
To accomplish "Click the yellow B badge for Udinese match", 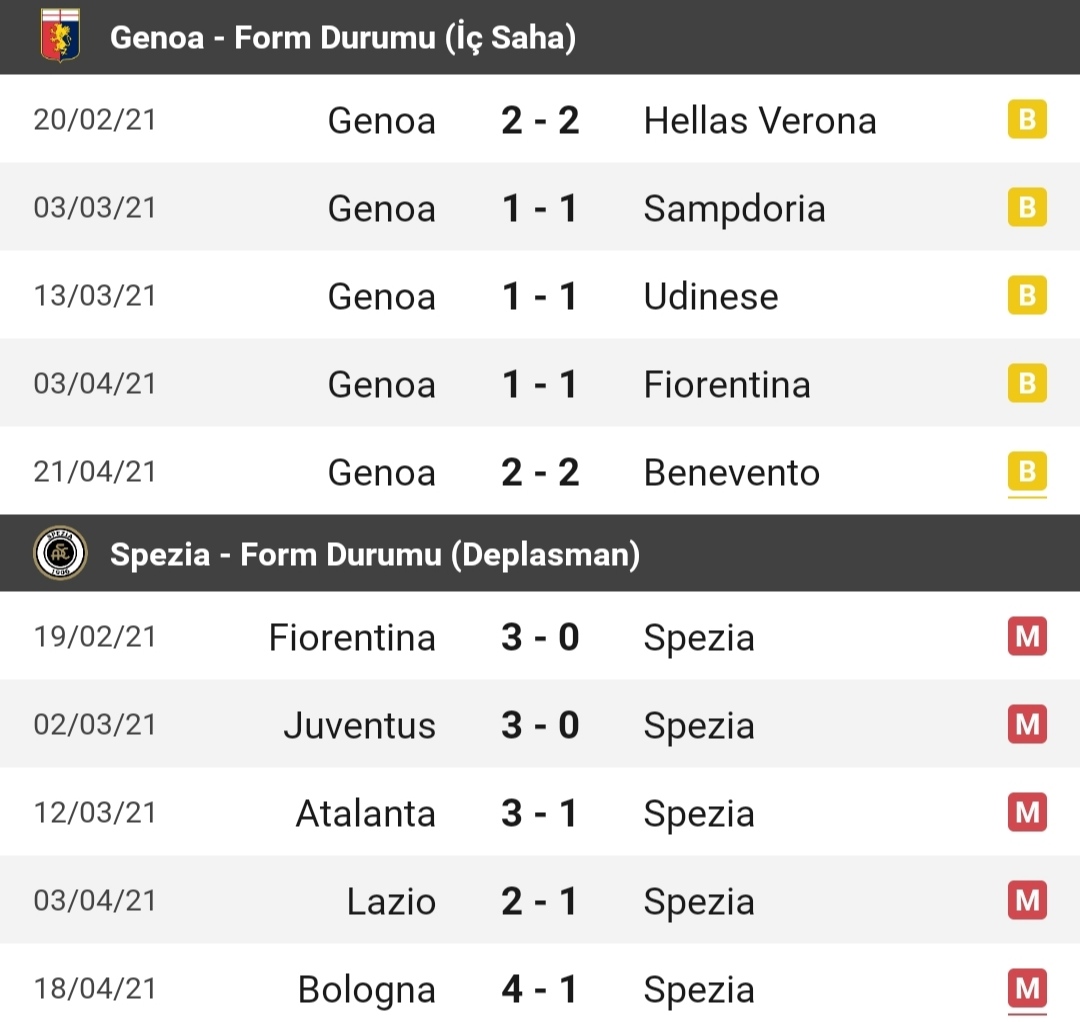I will click(x=1027, y=295).
